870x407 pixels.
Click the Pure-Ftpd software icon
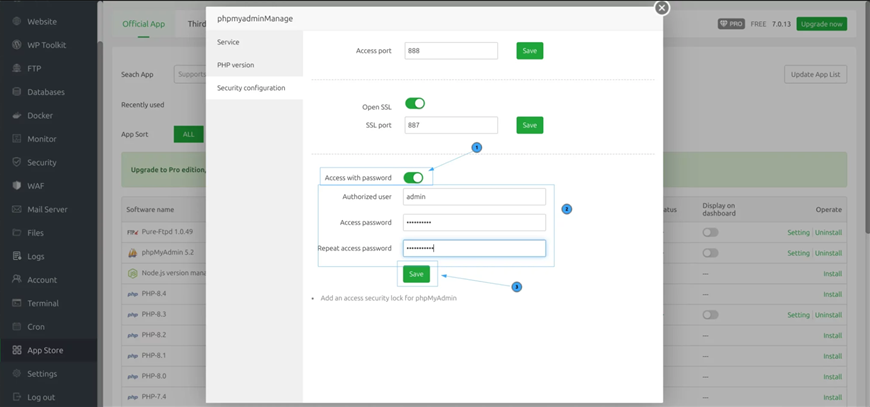pos(132,232)
